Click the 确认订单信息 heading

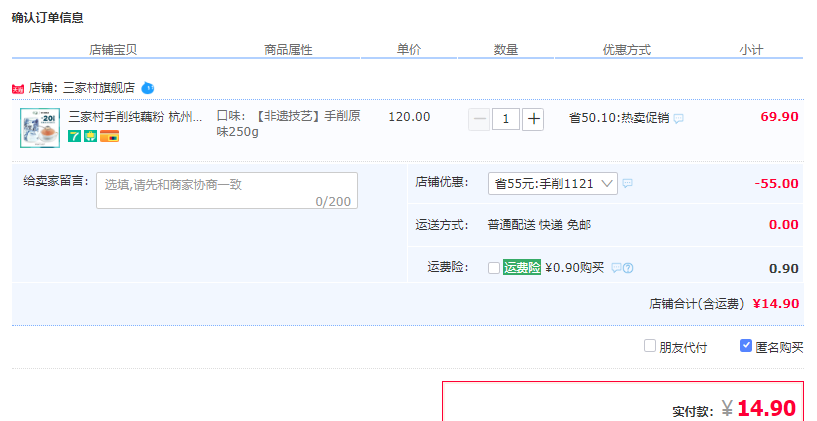[x=47, y=18]
